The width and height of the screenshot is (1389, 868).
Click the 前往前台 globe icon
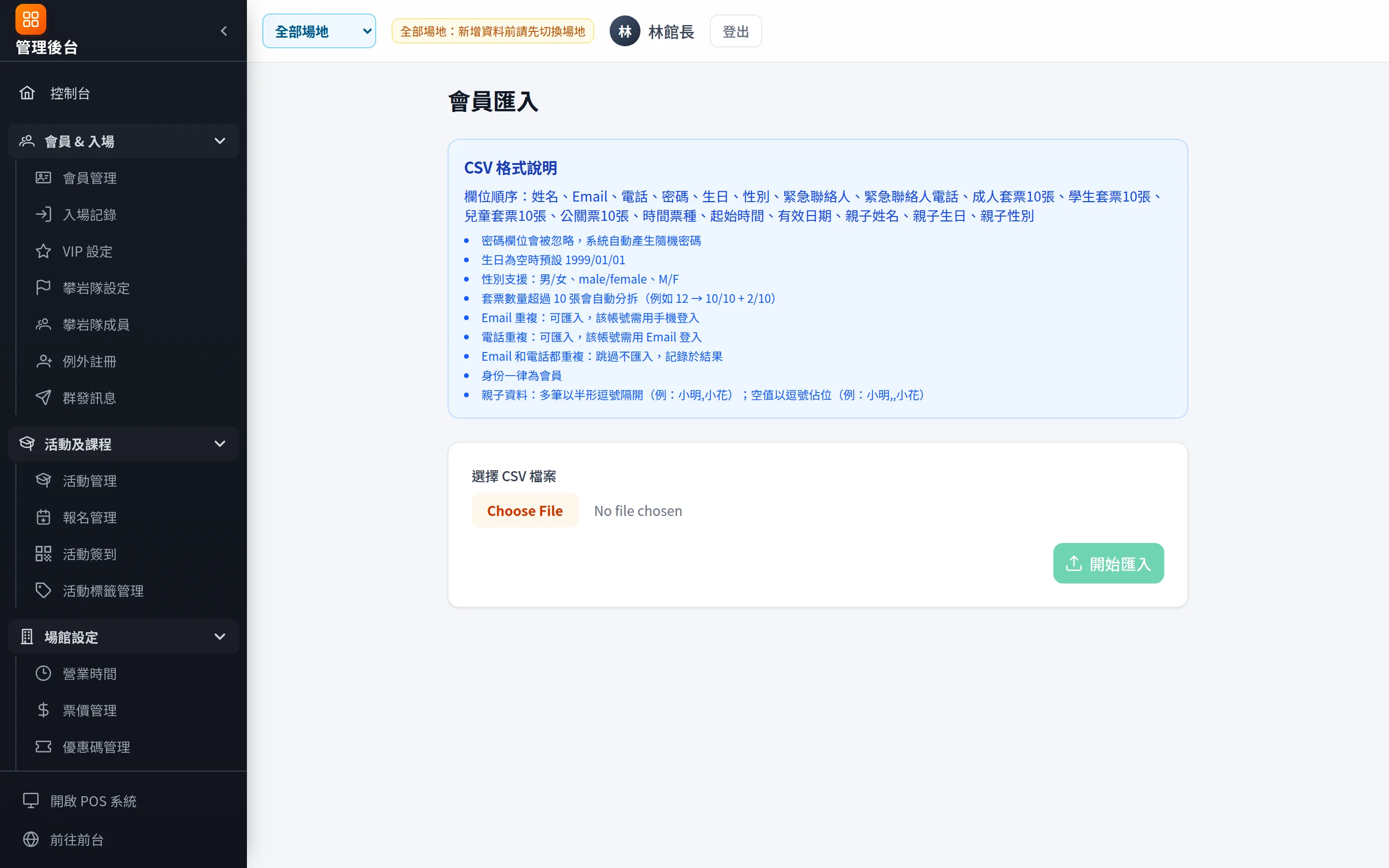[30, 839]
